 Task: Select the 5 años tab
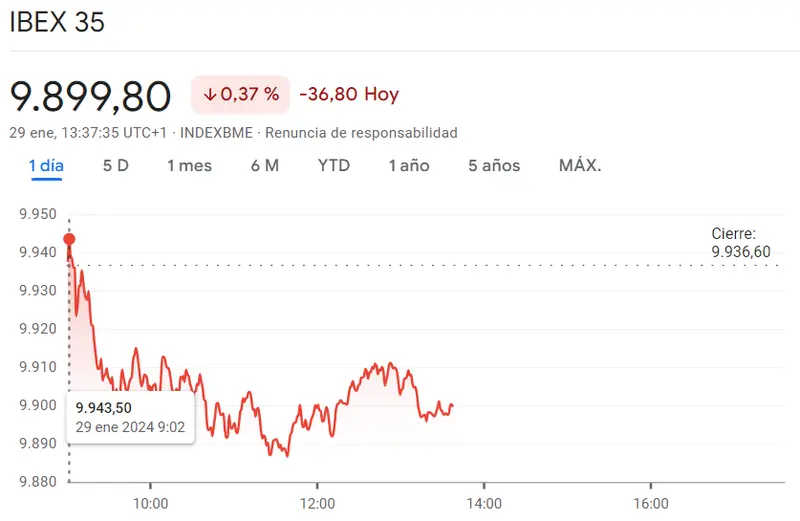pyautogui.click(x=494, y=165)
